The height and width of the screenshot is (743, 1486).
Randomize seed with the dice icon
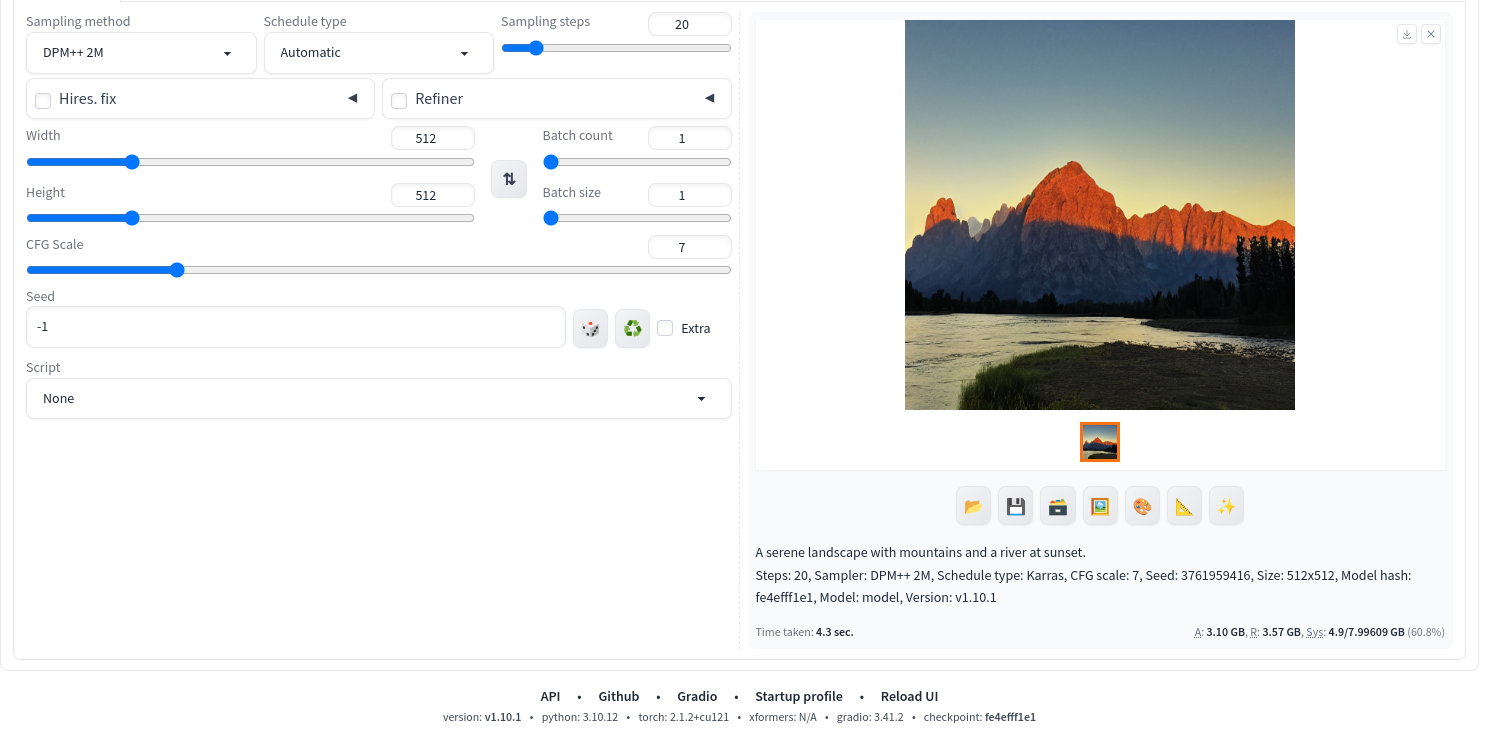click(590, 328)
